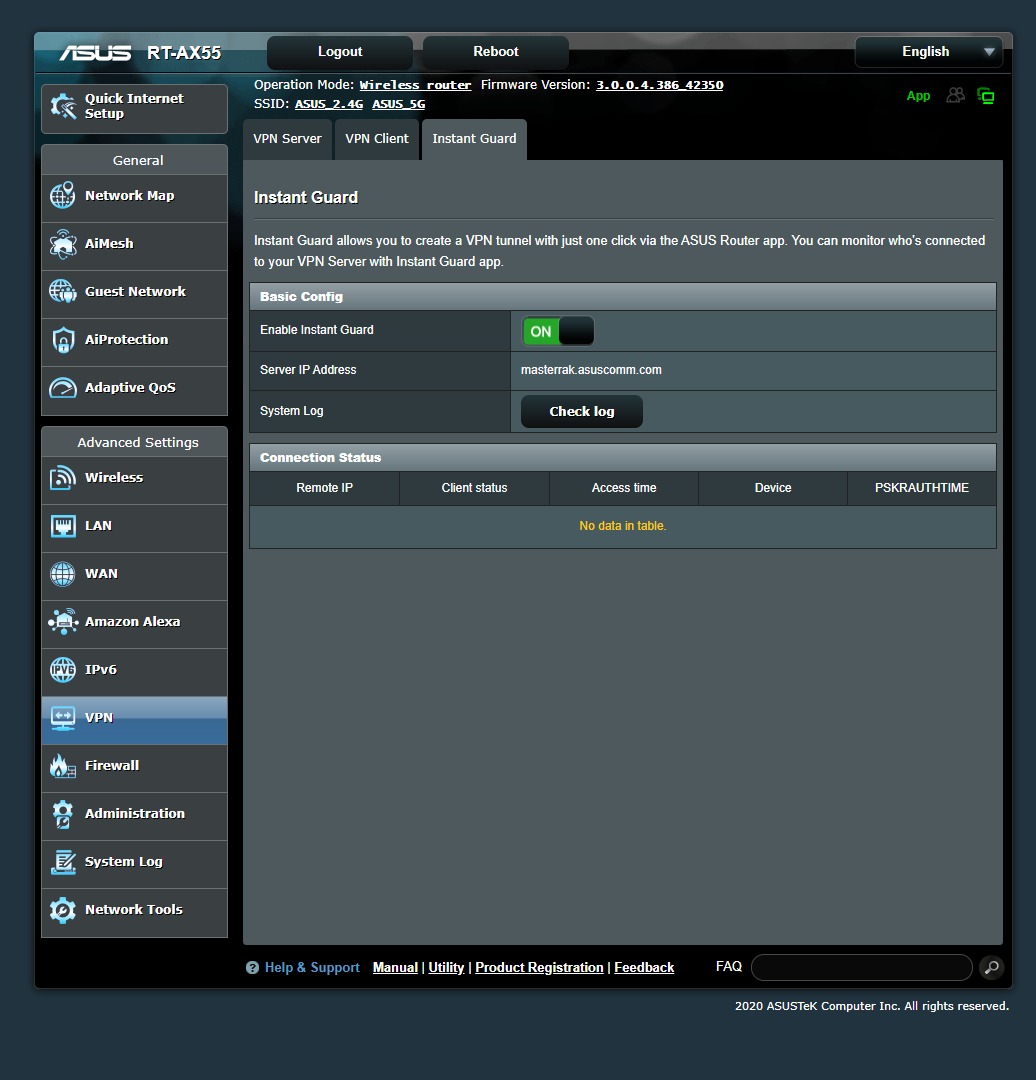Click the Network Map menu label
This screenshot has width=1036, height=1080.
click(x=130, y=196)
